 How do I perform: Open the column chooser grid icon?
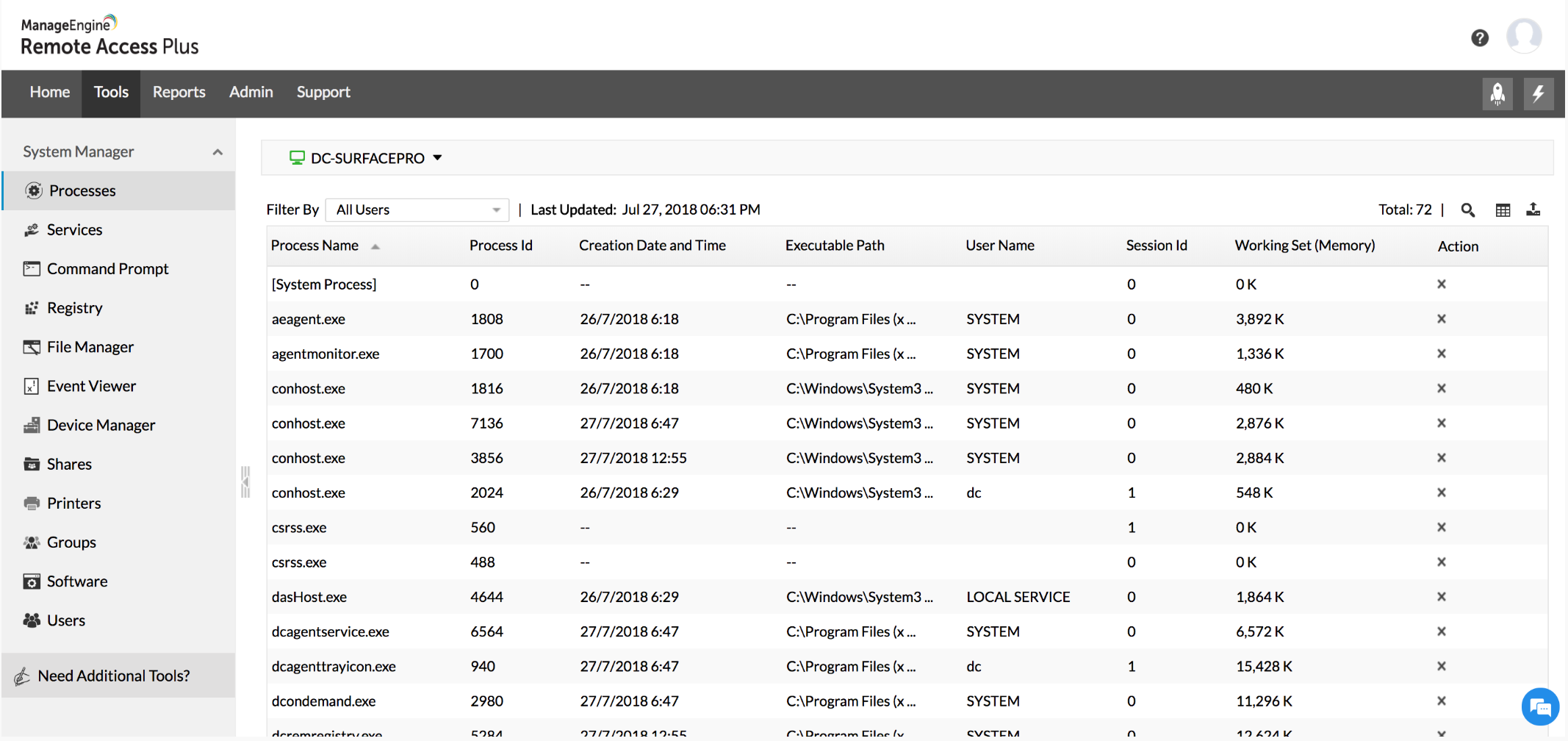tap(1502, 210)
